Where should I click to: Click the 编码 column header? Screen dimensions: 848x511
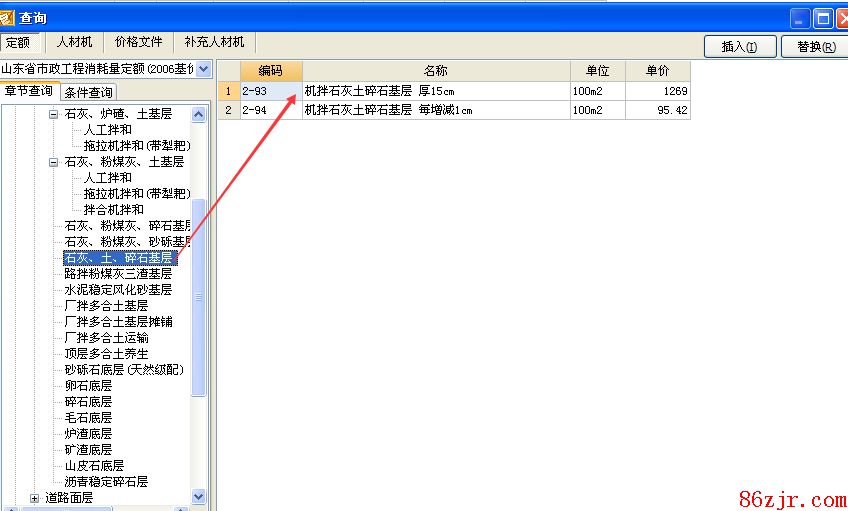coord(270,71)
